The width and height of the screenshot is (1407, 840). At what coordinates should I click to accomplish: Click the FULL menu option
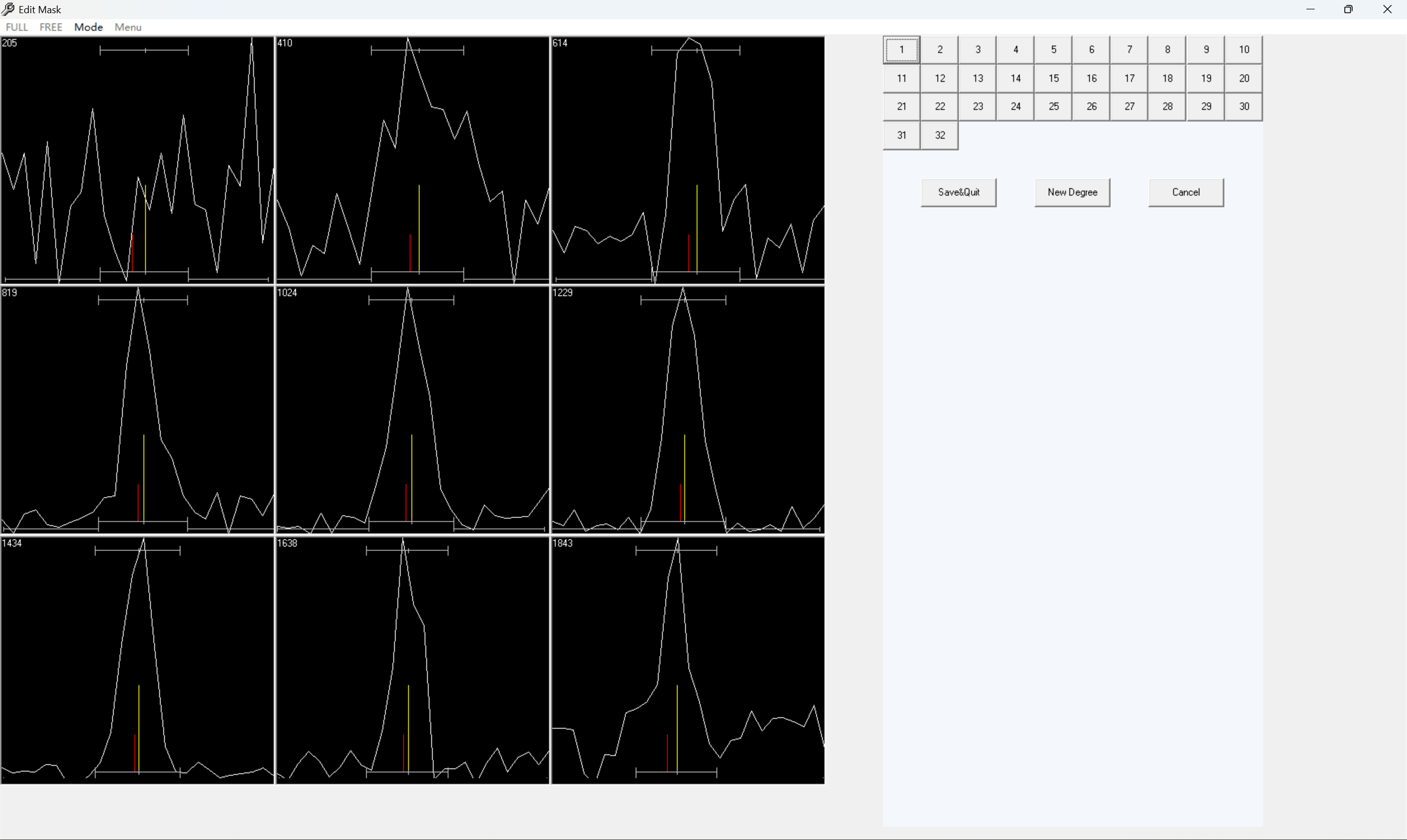click(x=16, y=27)
